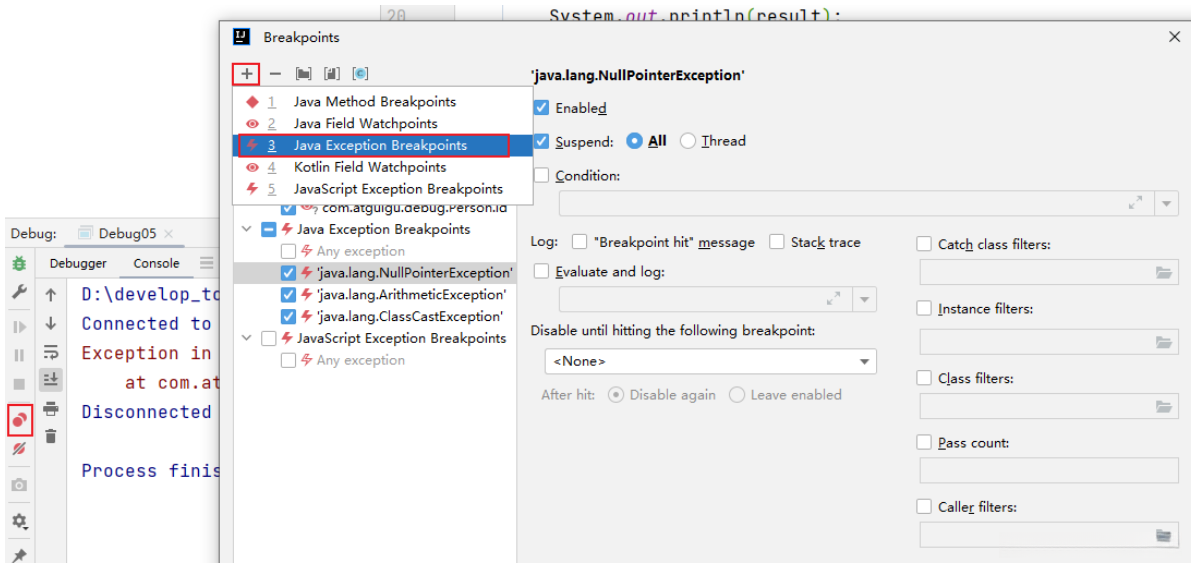Open debug configuration wrench icon
Viewport: 1191px width, 567px height.
click(20, 294)
